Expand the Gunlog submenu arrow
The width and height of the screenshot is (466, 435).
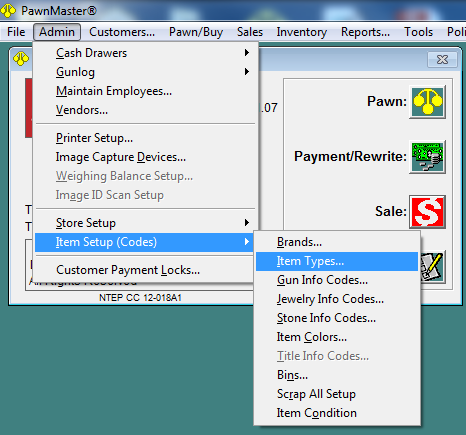(247, 72)
